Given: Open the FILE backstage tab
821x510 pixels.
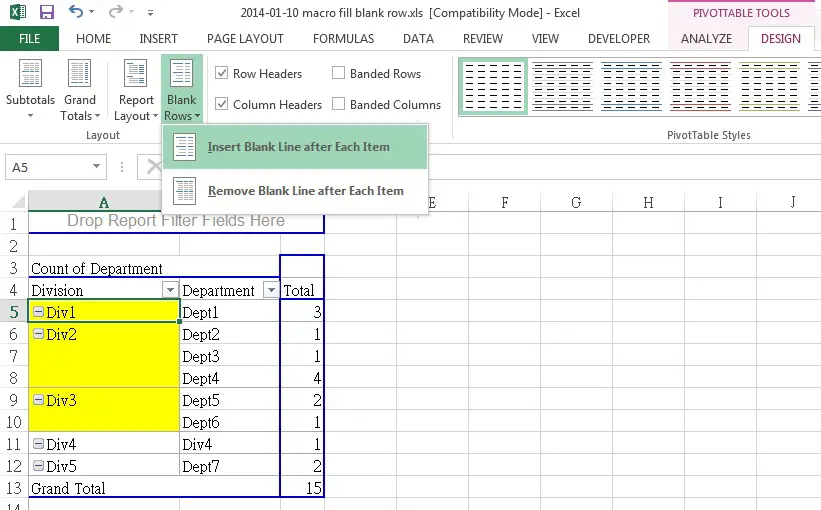Looking at the screenshot, I should (x=29, y=39).
